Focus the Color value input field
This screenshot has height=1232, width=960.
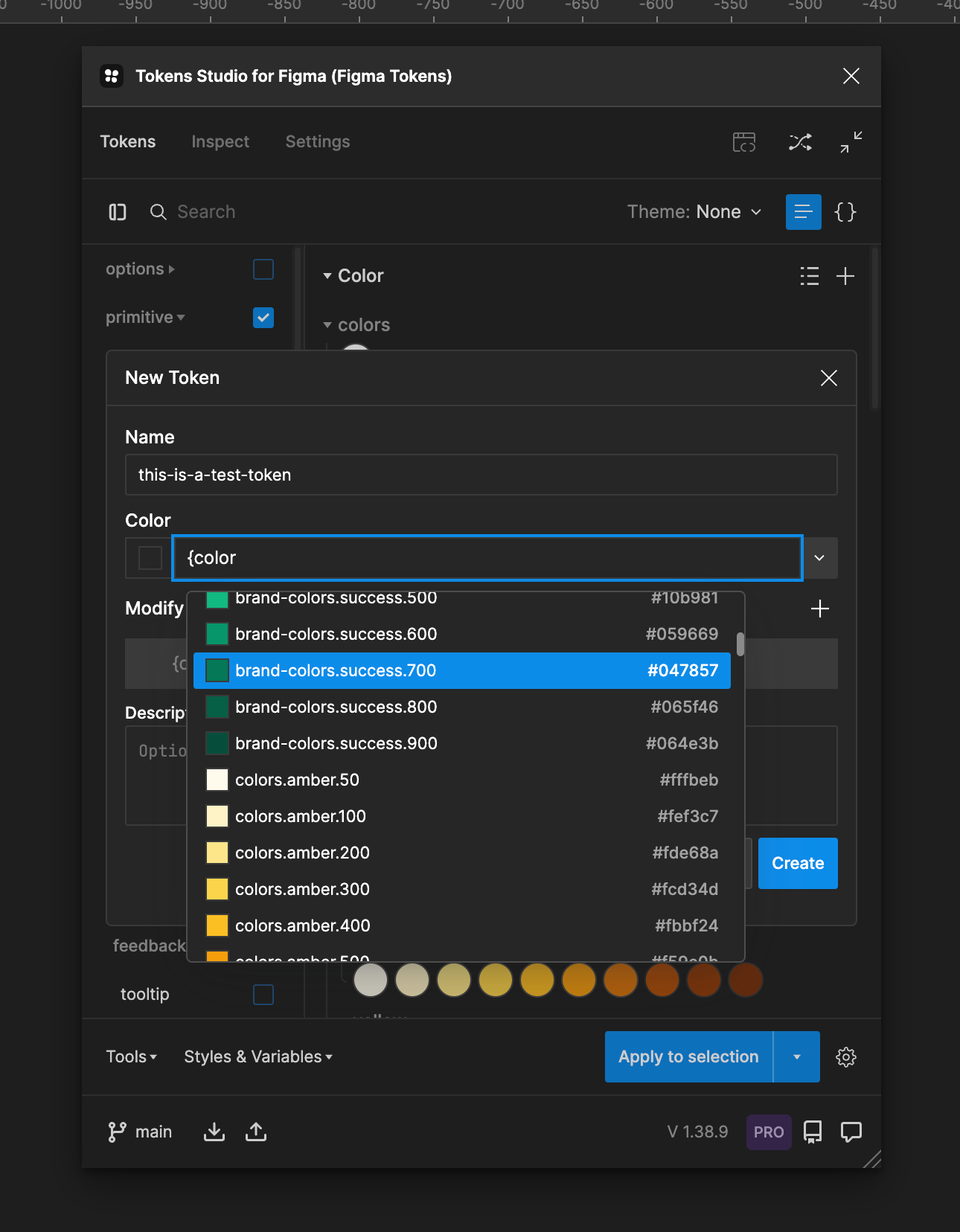click(x=487, y=558)
